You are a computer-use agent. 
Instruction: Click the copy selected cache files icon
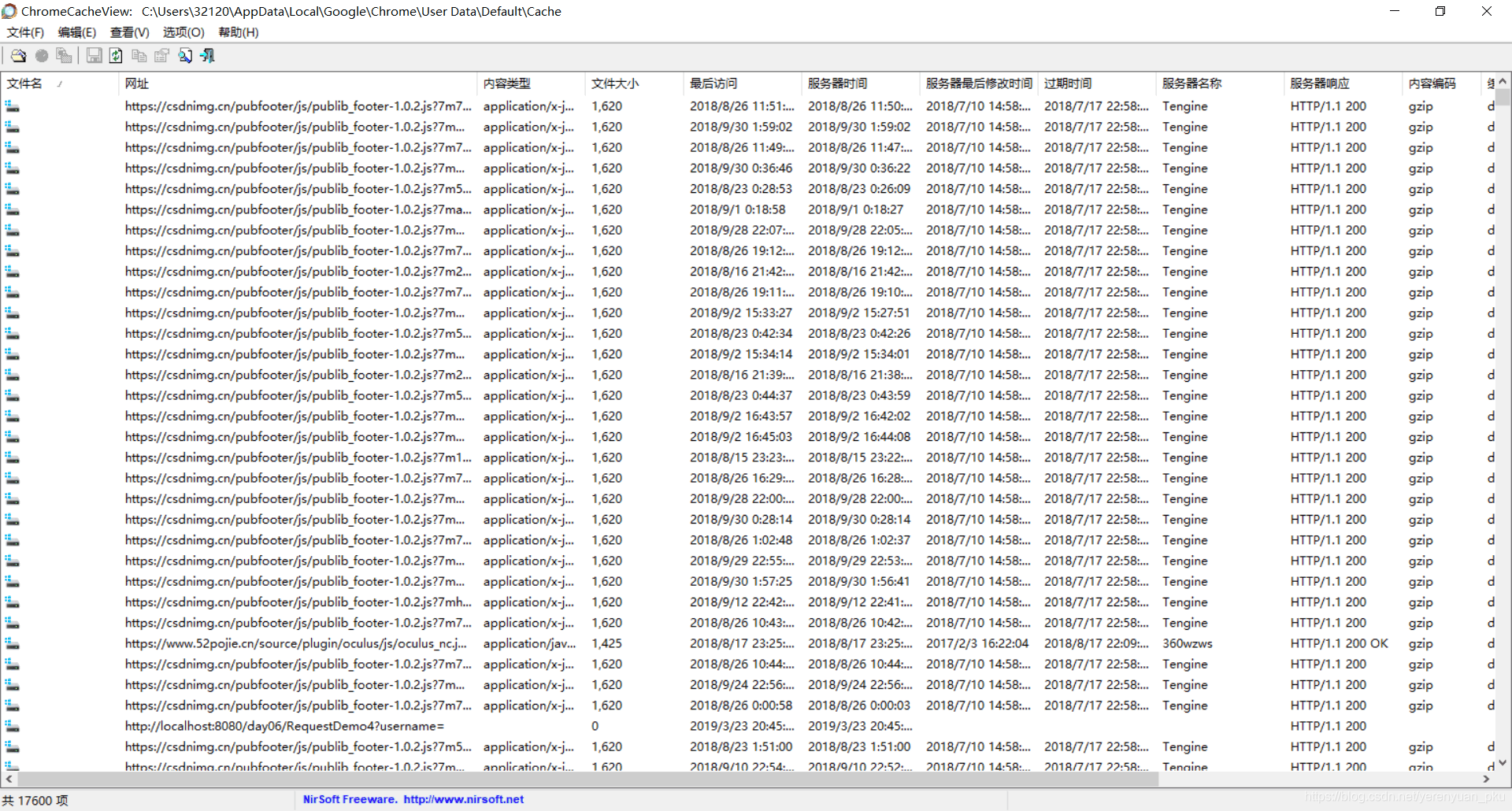[64, 56]
